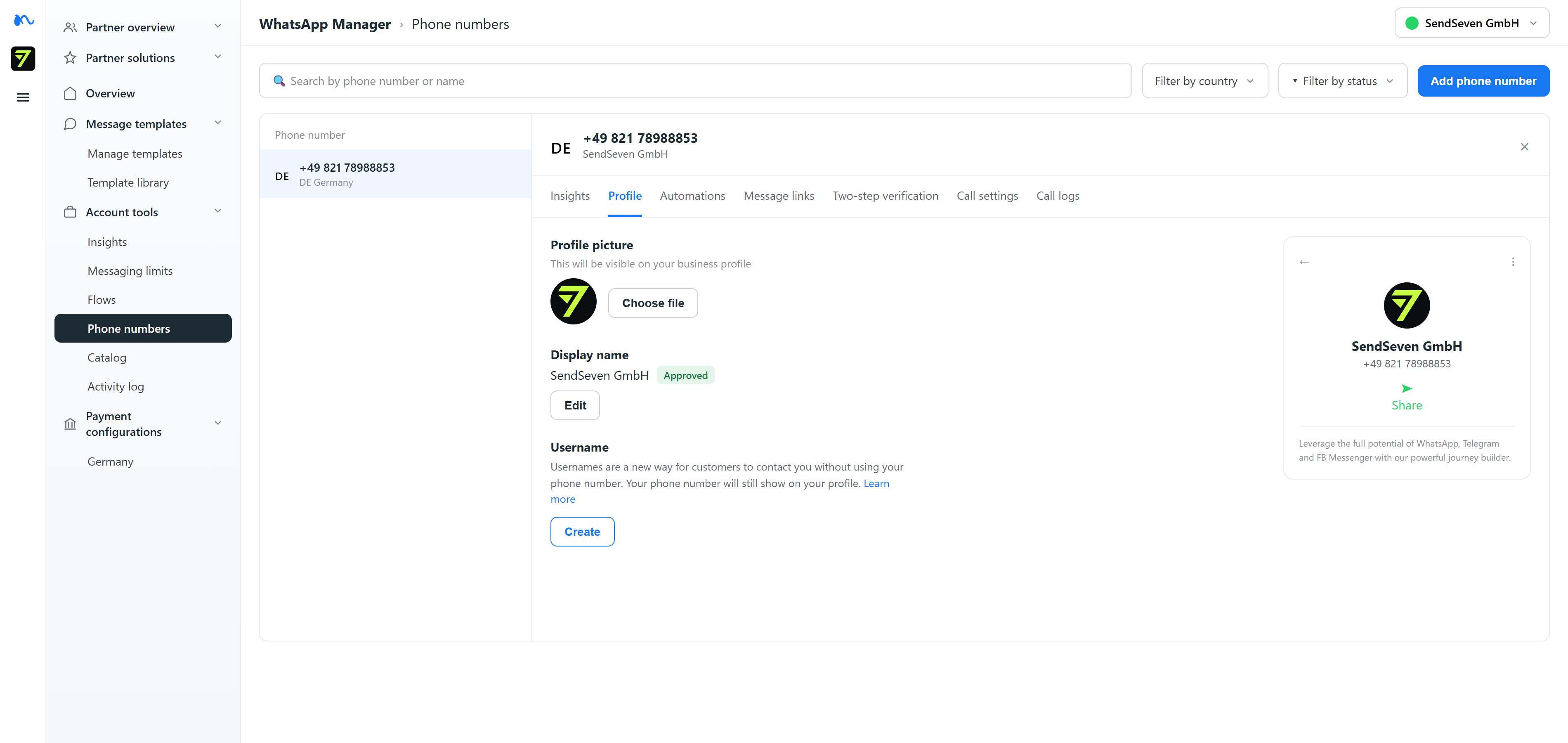Expand the Partner solutions section
Image resolution: width=1568 pixels, height=743 pixels.
(218, 57)
